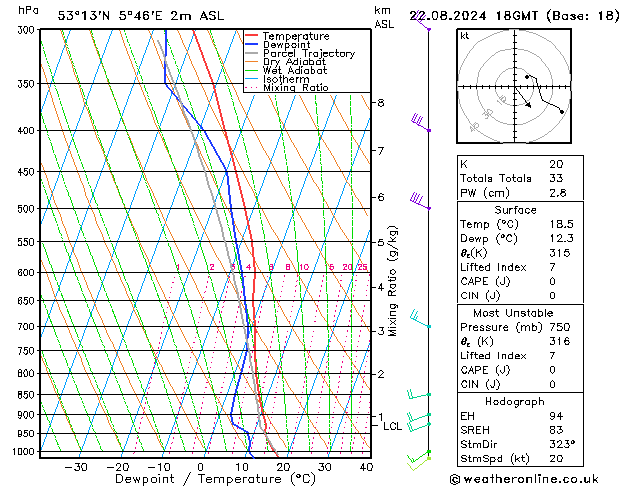Click the 500 pressure level label
The image size is (629, 486).
pos(28,209)
